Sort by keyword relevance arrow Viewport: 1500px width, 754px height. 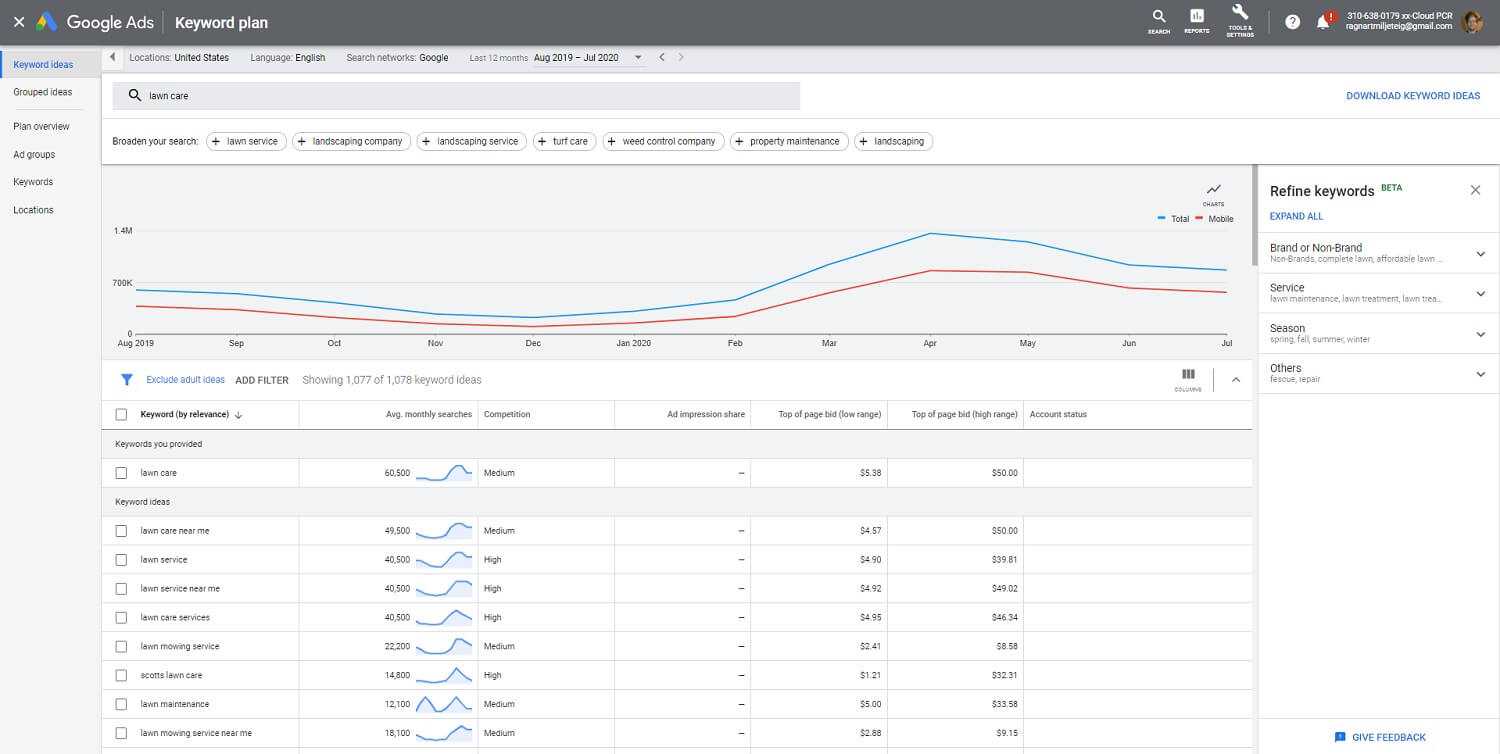click(238, 415)
